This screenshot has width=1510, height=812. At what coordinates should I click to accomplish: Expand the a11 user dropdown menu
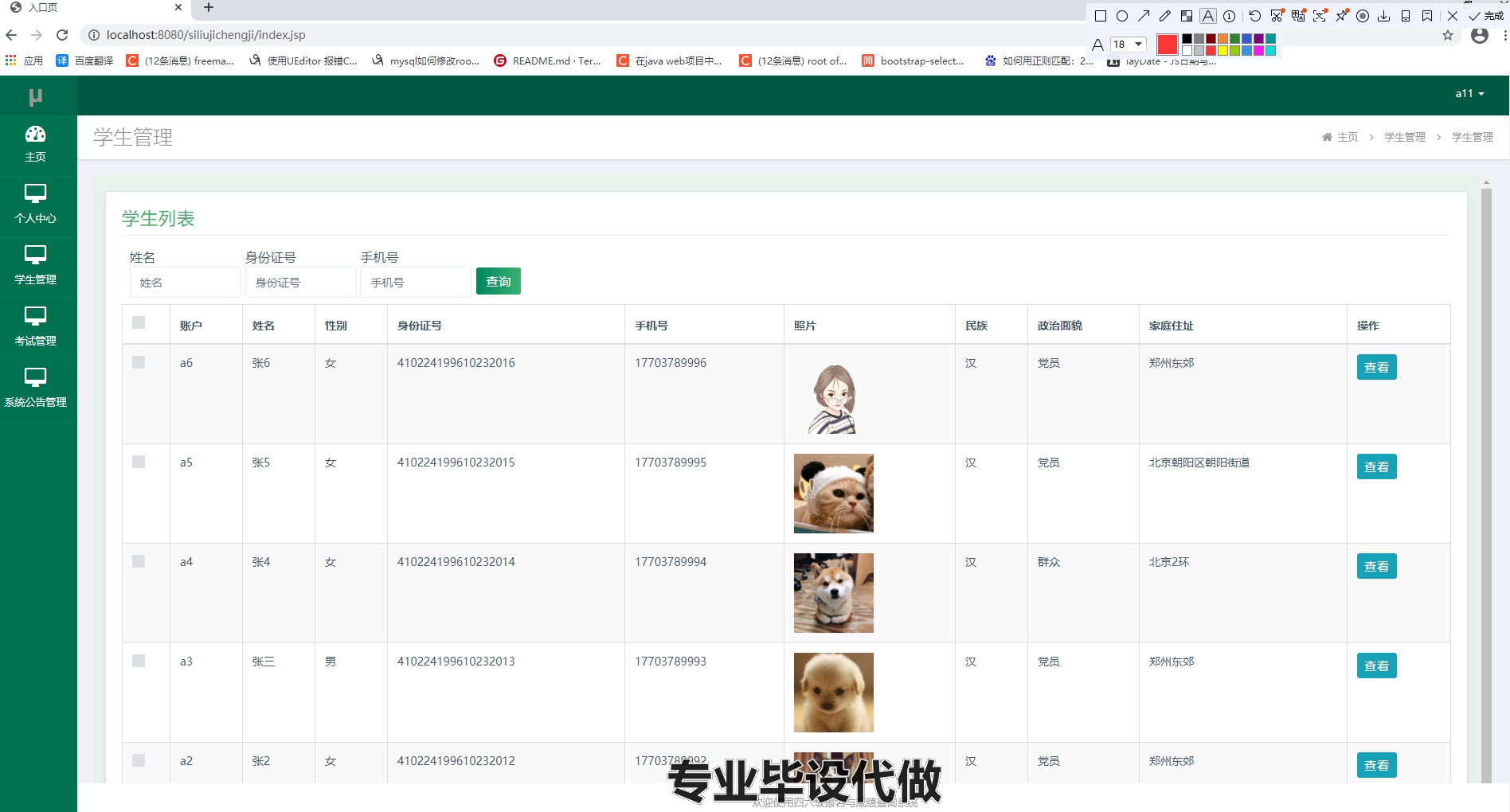(1469, 93)
